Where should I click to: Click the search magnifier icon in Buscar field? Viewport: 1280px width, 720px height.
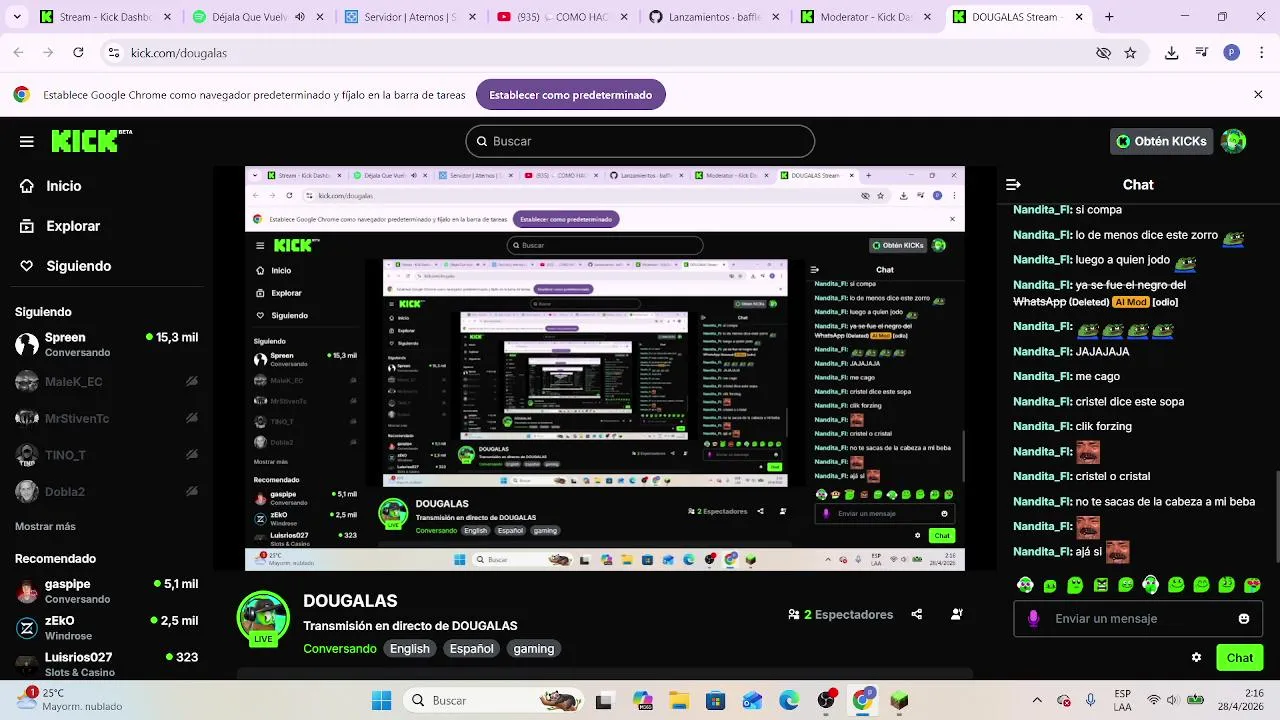pyautogui.click(x=481, y=141)
